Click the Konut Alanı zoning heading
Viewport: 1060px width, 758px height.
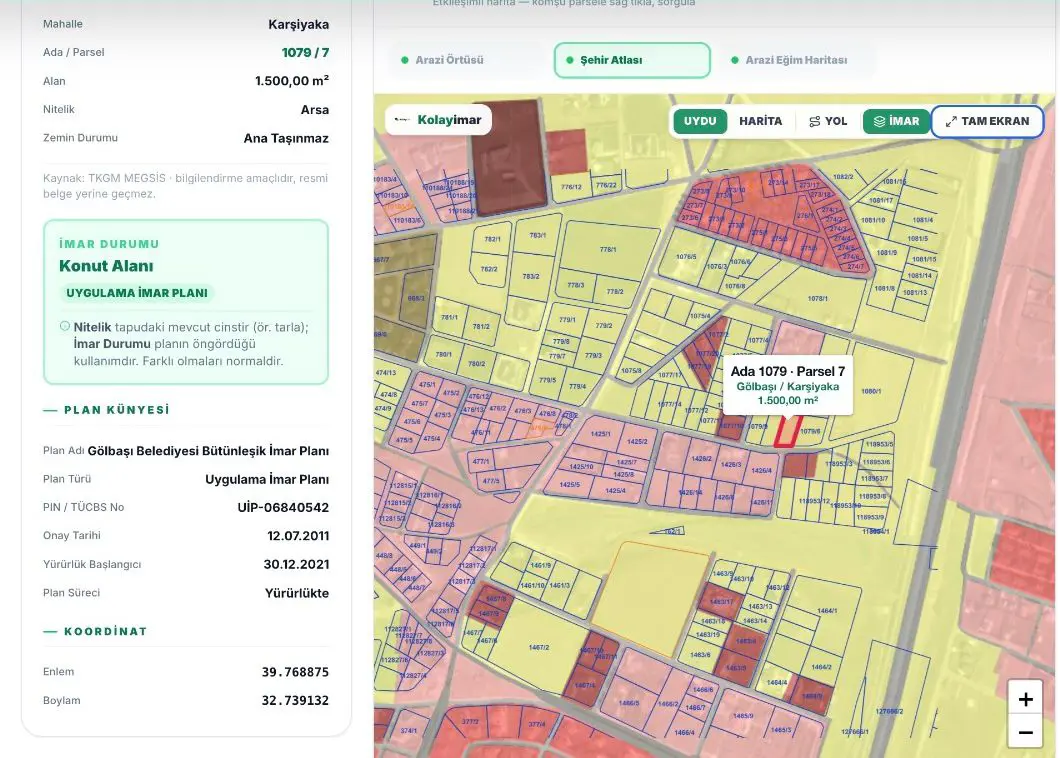106,266
